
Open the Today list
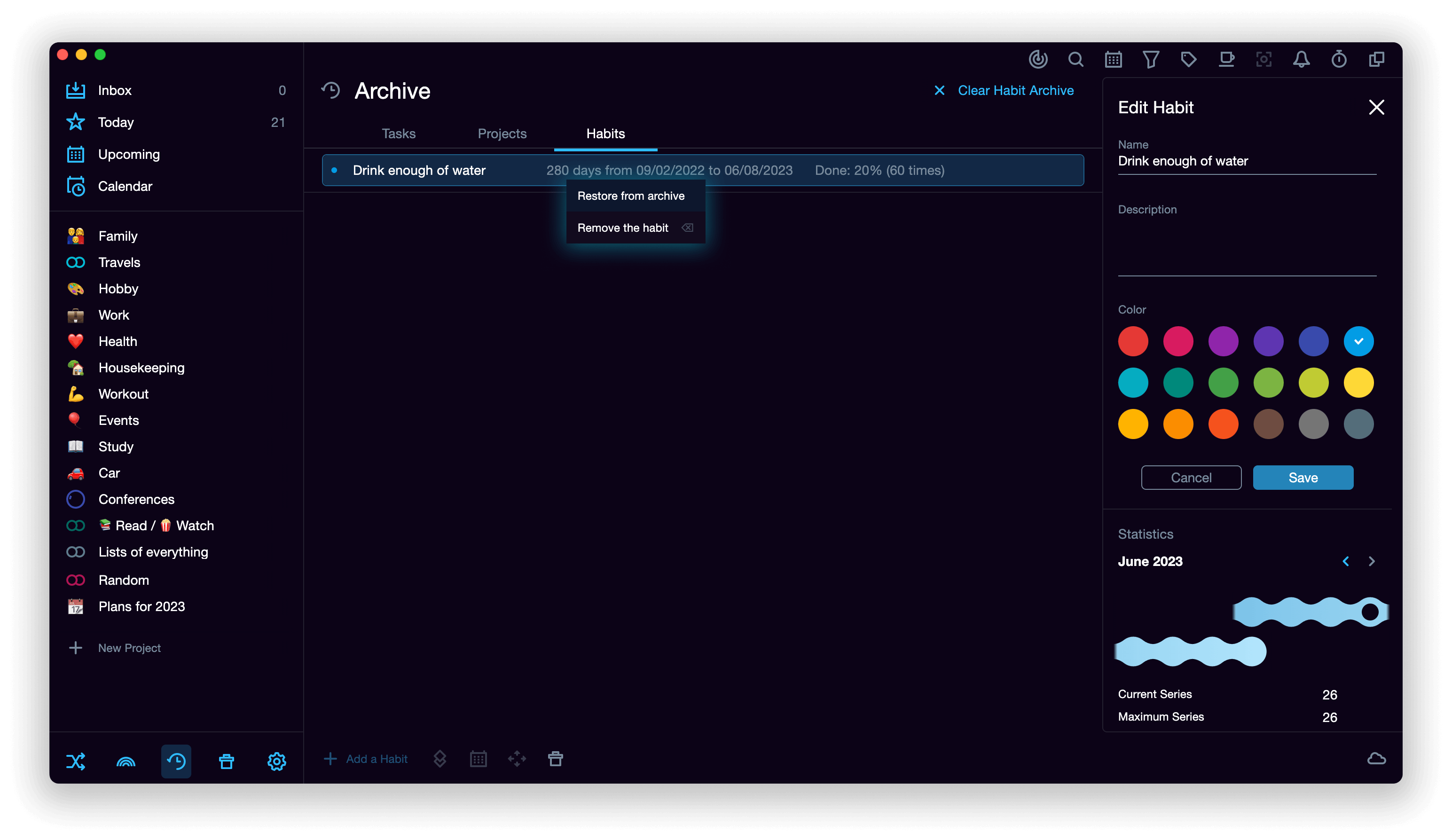pos(176,122)
